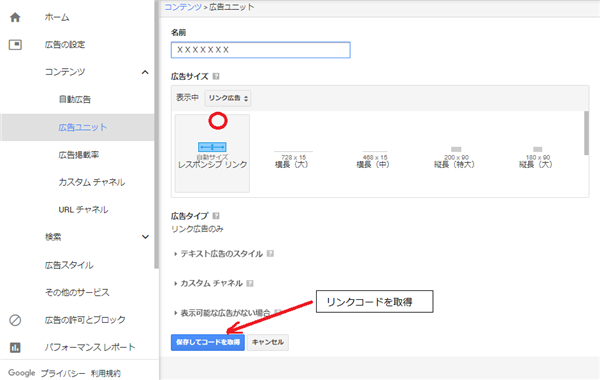
Task: Open その他のサービス menu item
Action: tap(77, 292)
